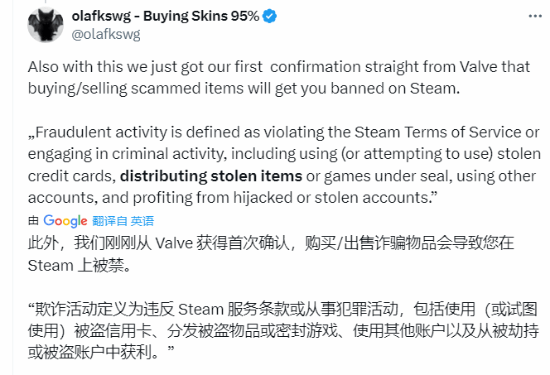Viewport: 550px width, 375px height.
Task: Click the blue verified checkmark badge
Action: click(x=269, y=16)
